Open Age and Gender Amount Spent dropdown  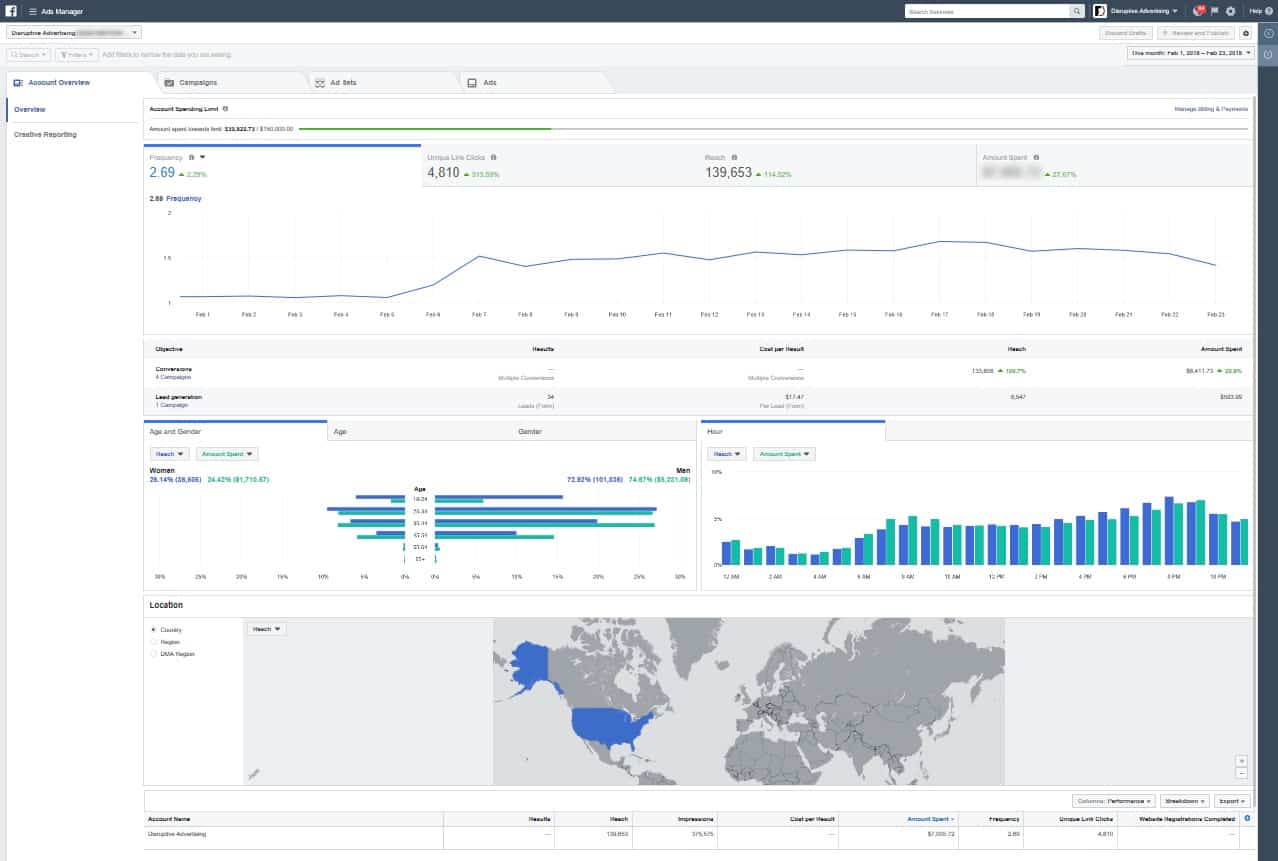tap(227, 454)
